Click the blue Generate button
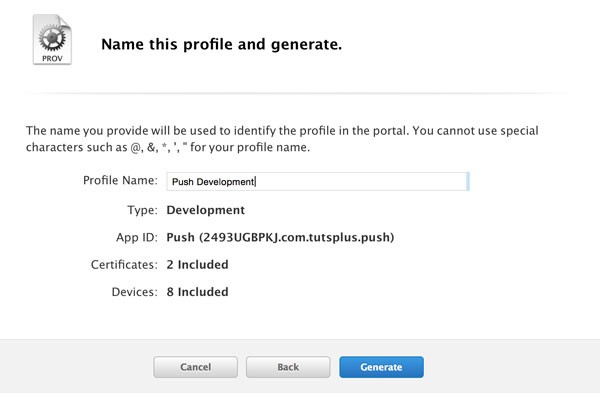 [x=381, y=367]
